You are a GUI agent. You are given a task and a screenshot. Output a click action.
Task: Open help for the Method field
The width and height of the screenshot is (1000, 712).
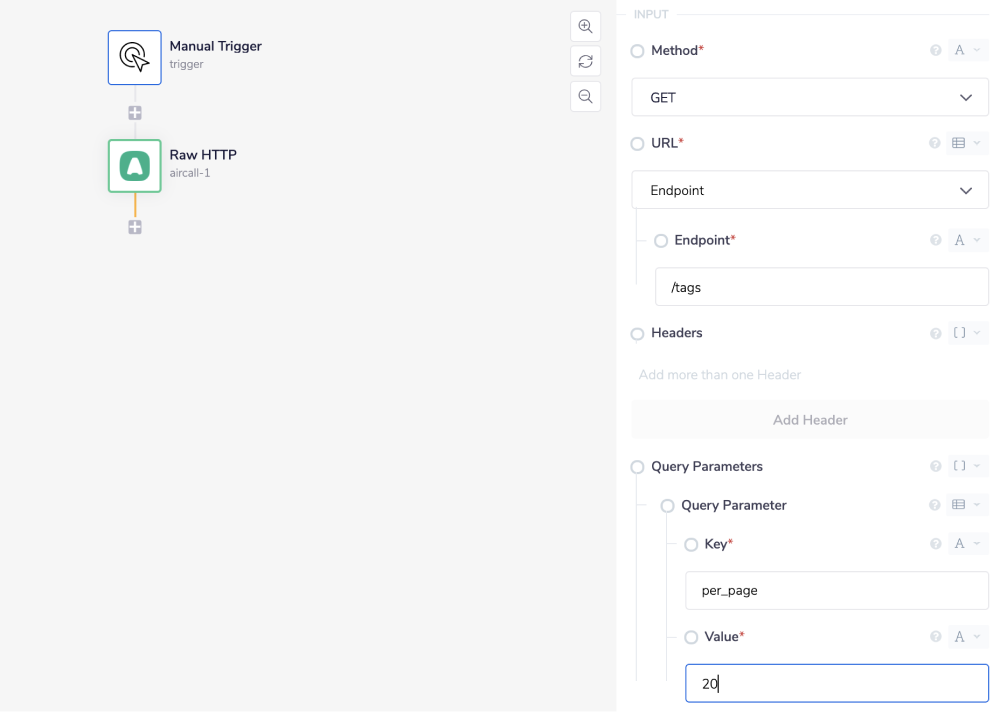click(936, 50)
